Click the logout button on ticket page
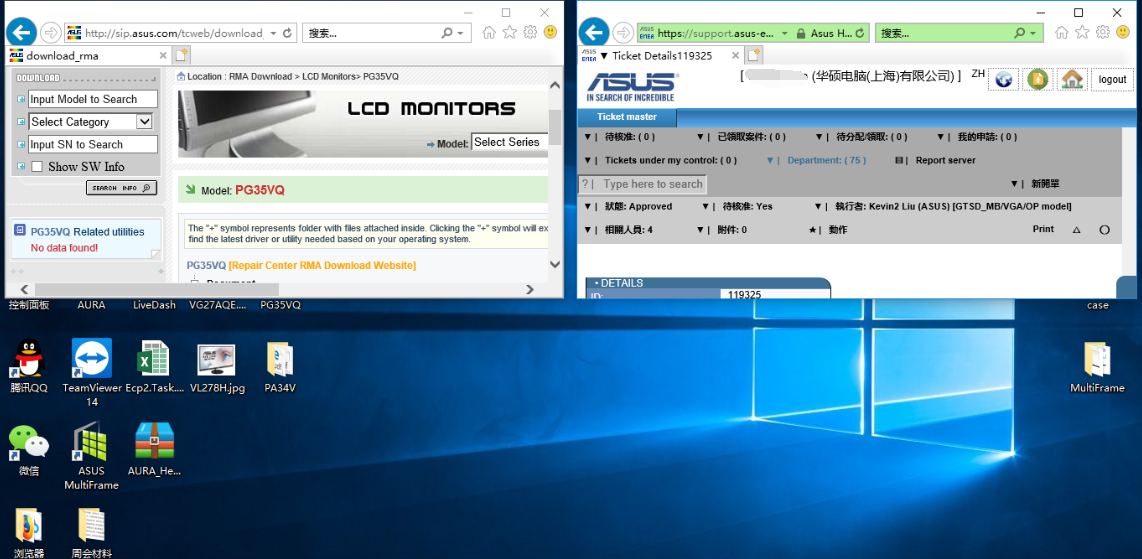Screen dimensions: 1142x559 1112,79
